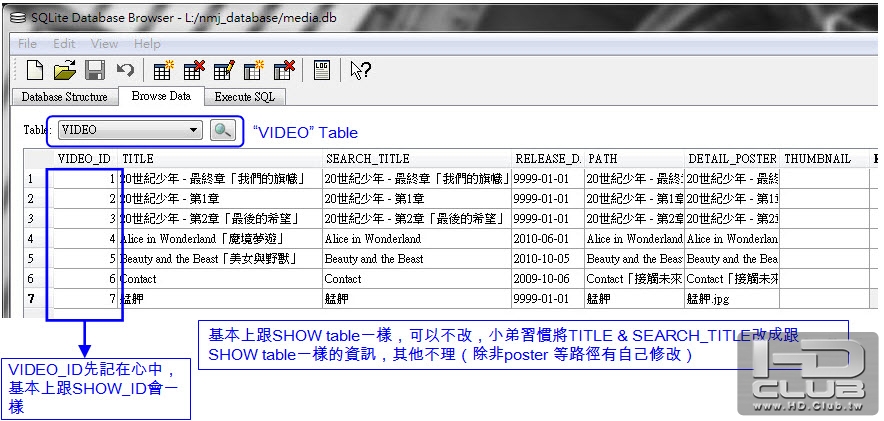Select SEARCH_TITLE cell 'Beauty and the Beast'

click(417, 259)
